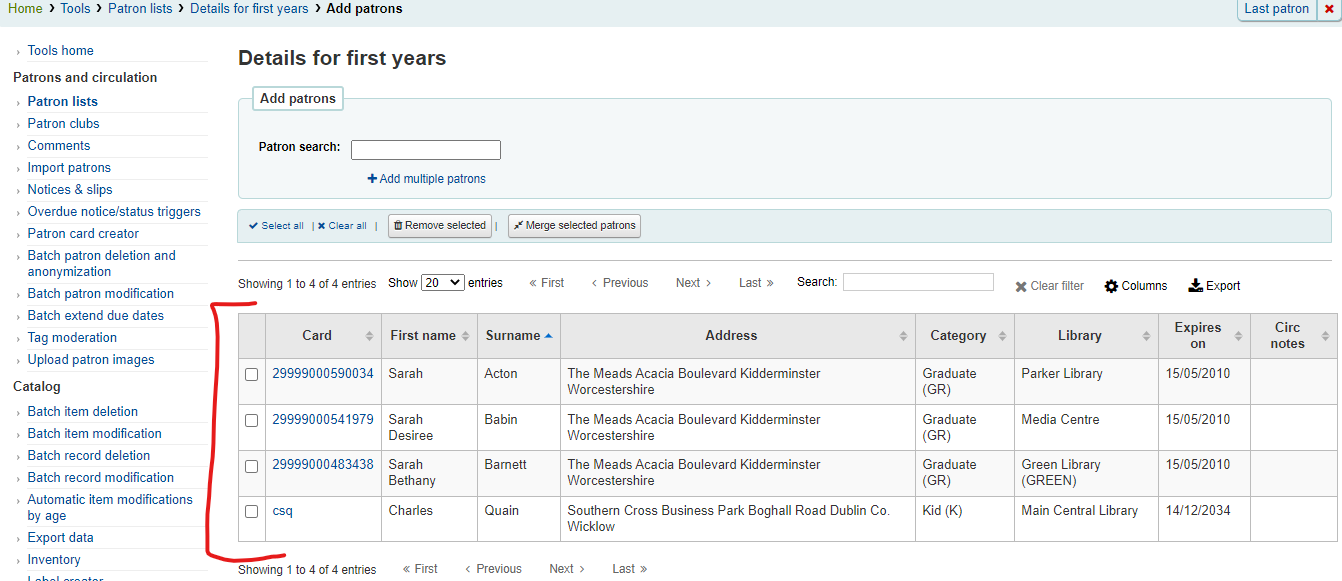This screenshot has height=581, width=1342.
Task: Open Comments in sidebar
Action: coord(59,146)
